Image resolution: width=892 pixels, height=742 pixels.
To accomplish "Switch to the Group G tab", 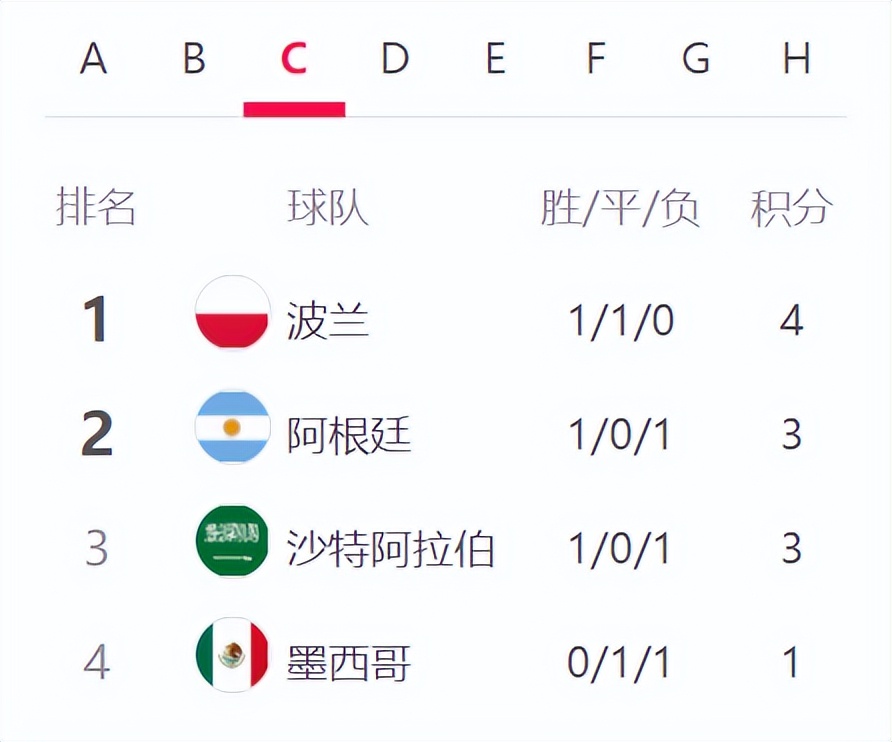I will [696, 61].
